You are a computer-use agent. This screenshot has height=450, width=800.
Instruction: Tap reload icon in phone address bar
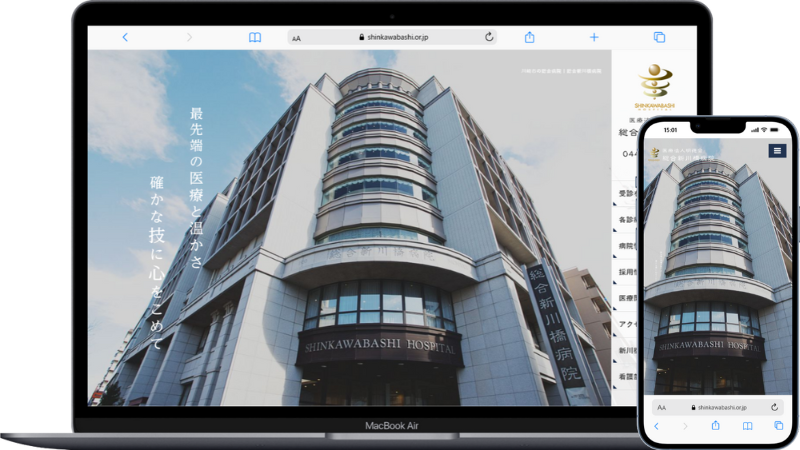(x=775, y=408)
